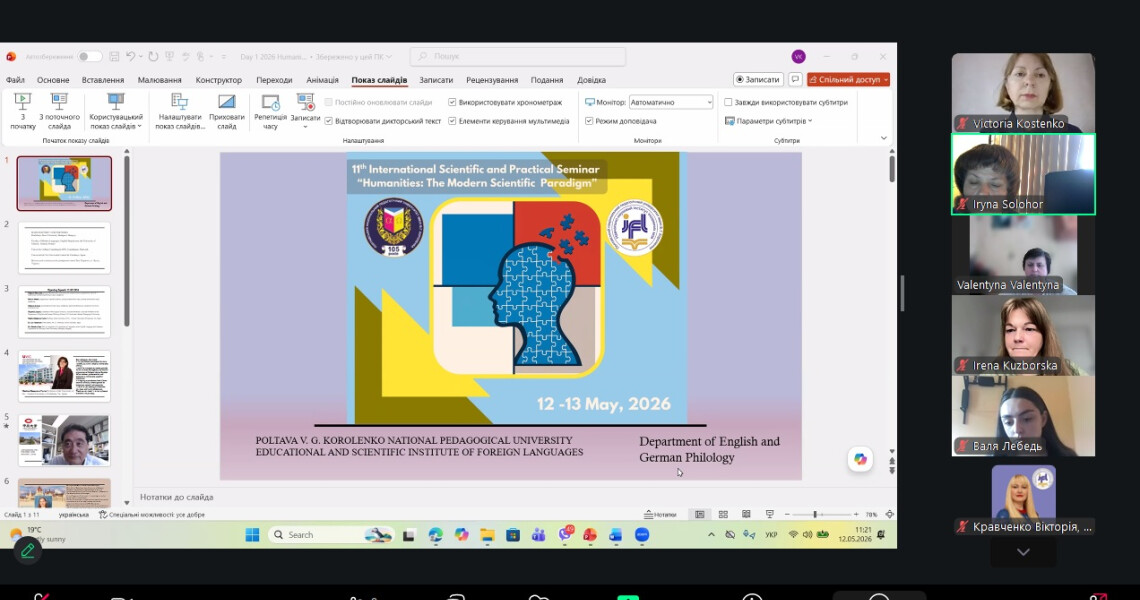Viewport: 1140px width, 600px height.
Task: Open file name saved-location dropdown in title
Action: click(x=390, y=57)
